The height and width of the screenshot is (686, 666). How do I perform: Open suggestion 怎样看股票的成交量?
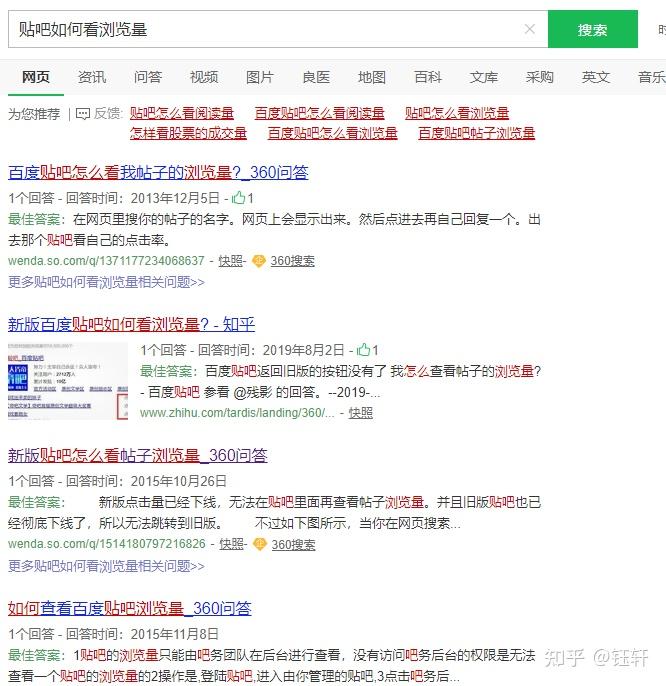coord(188,133)
